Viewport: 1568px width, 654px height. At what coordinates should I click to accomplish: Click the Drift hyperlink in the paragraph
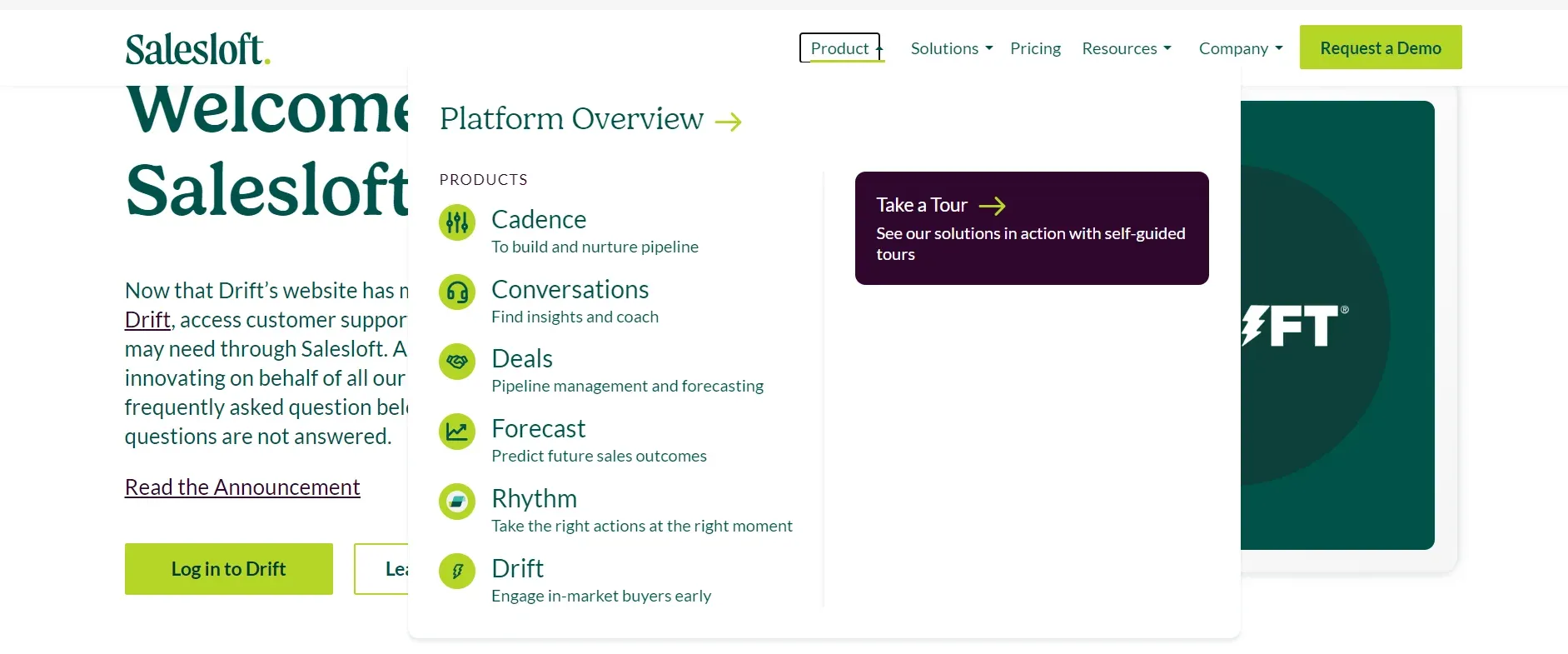click(x=147, y=320)
